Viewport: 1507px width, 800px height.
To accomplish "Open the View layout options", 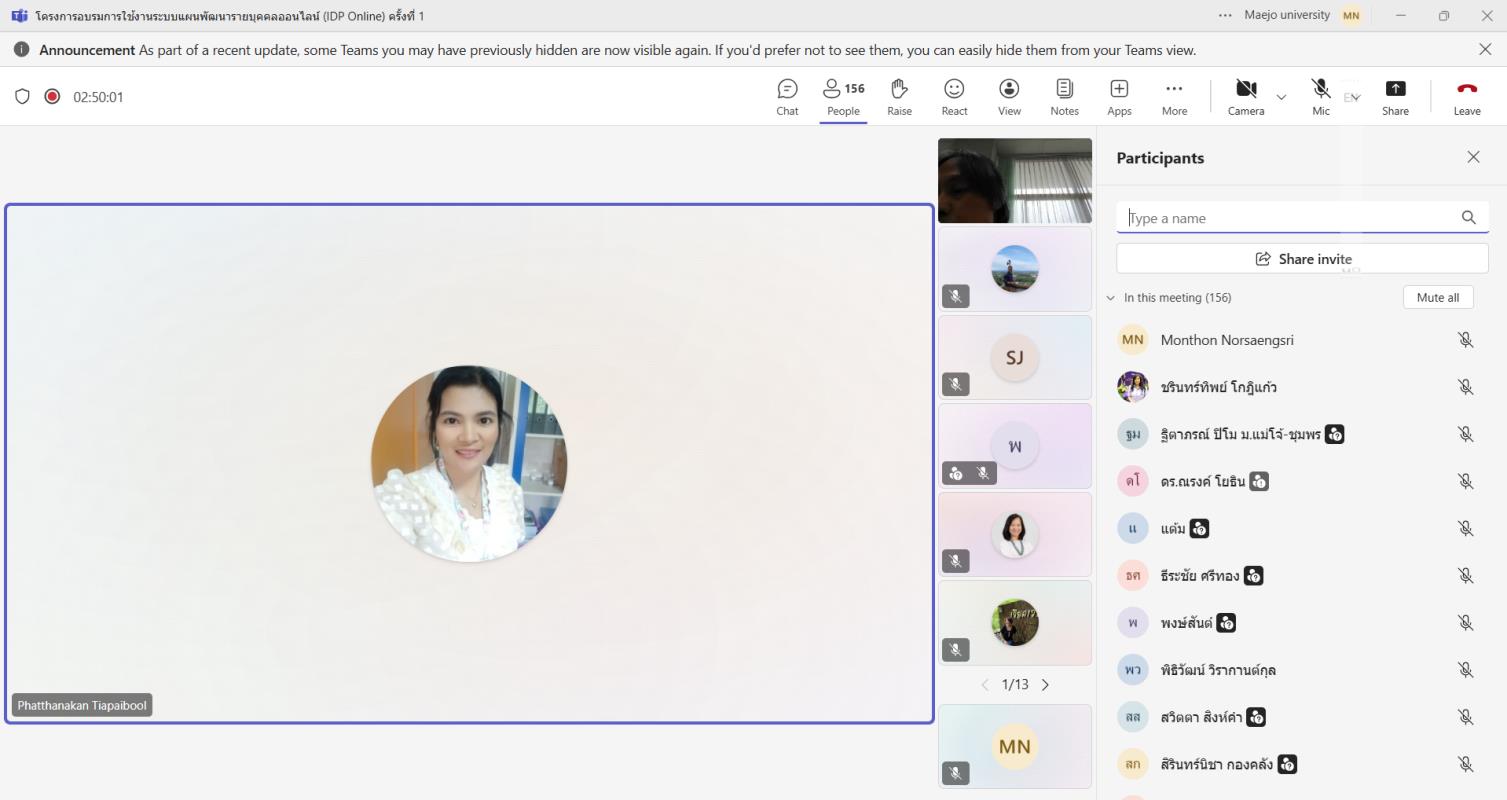I will (1009, 97).
